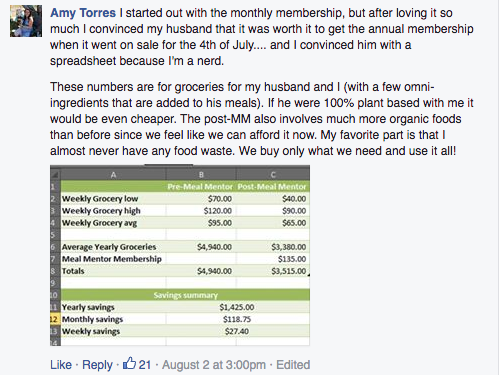Select column C header in spreadsheet image
The image size is (499, 375).
pyautogui.click(x=273, y=175)
